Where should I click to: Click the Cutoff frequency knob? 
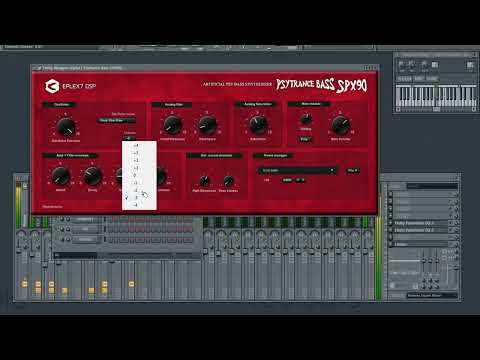click(173, 125)
